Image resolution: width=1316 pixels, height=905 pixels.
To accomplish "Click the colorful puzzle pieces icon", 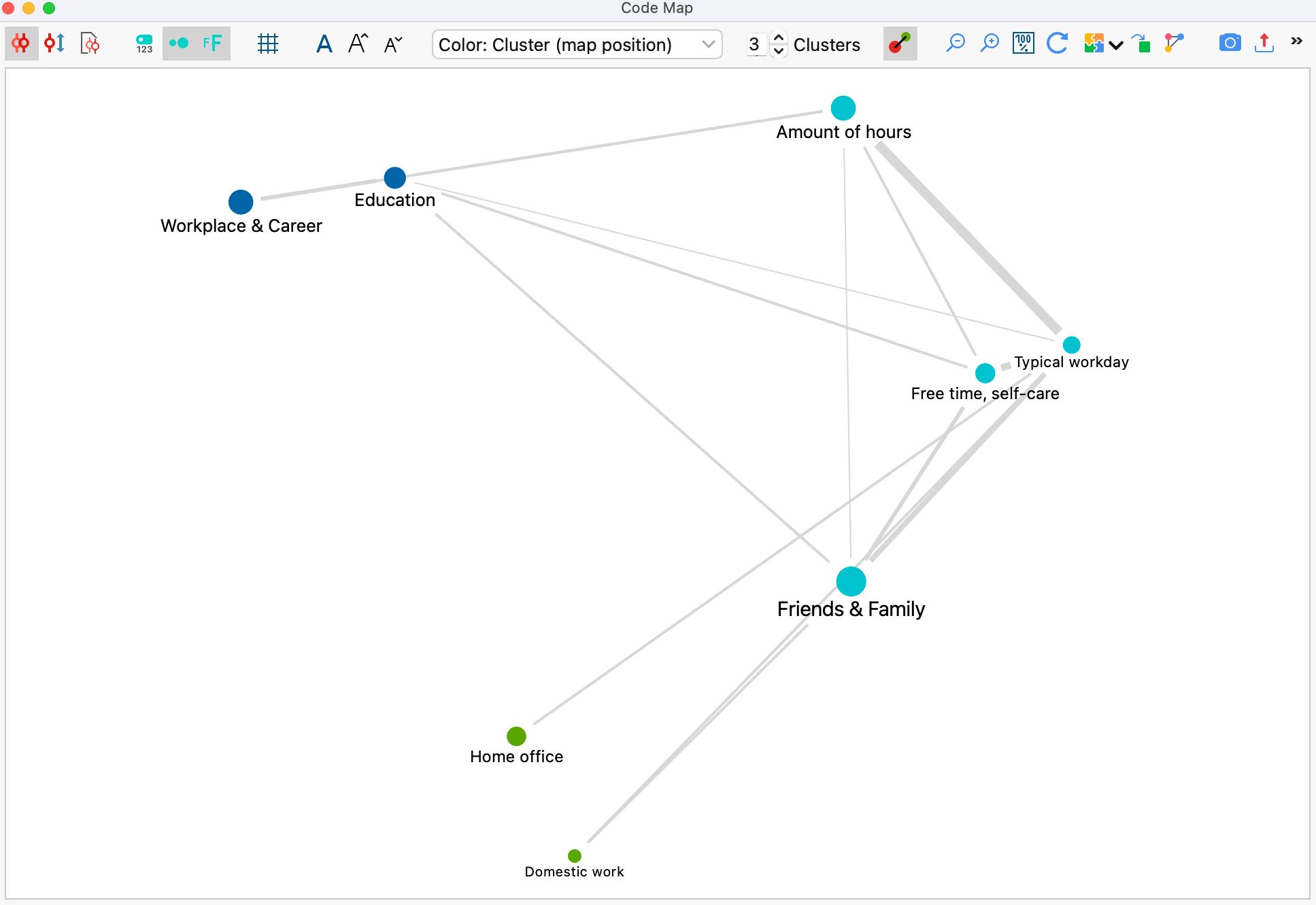I will (1094, 44).
